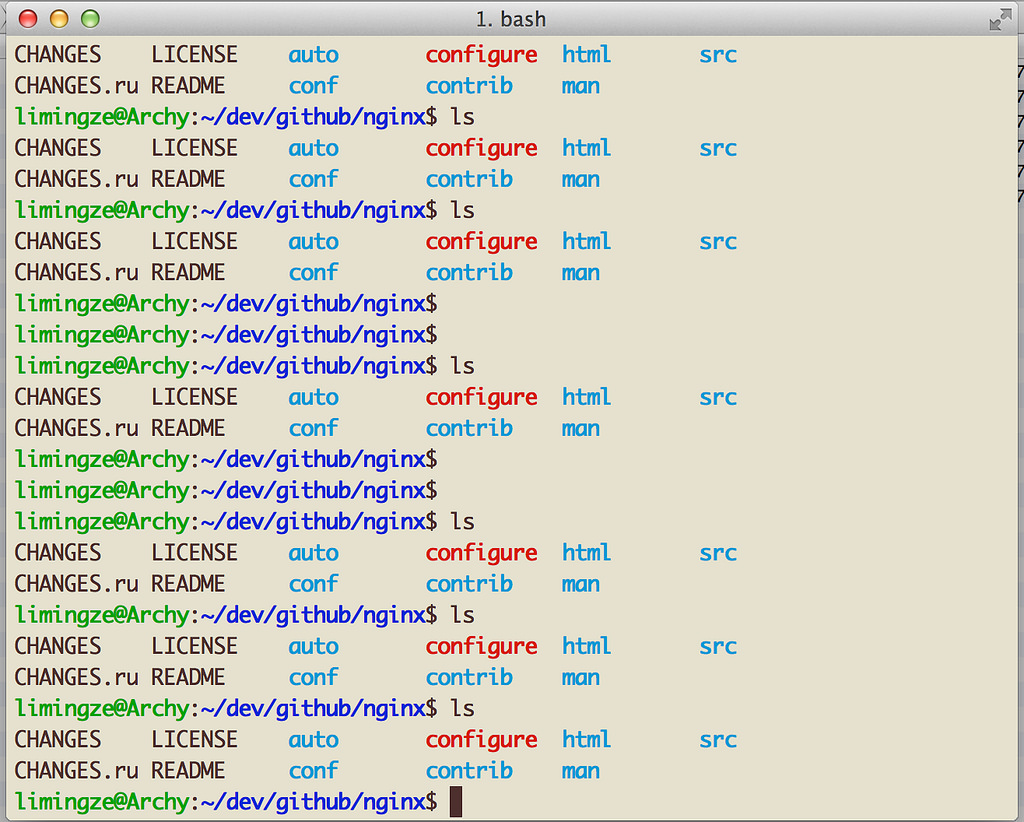Image resolution: width=1024 pixels, height=822 pixels.
Task: Click "auto" in the topmost listing row
Action: [313, 55]
